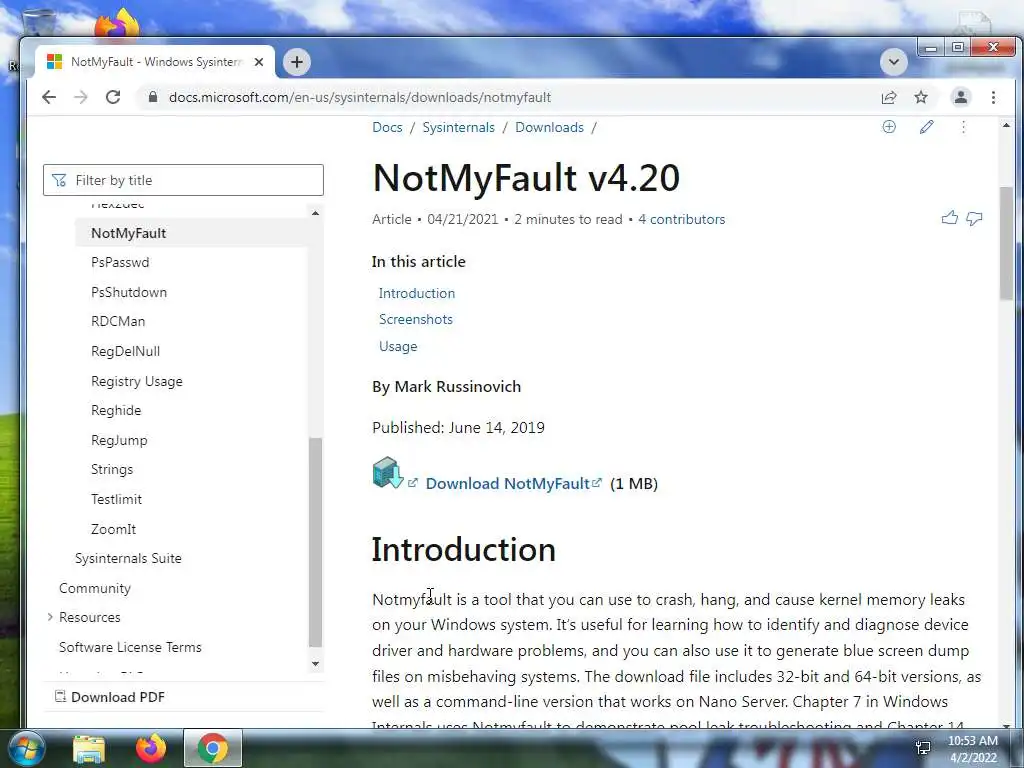Open the tab search dropdown arrow
The width and height of the screenshot is (1024, 768).
coord(893,62)
